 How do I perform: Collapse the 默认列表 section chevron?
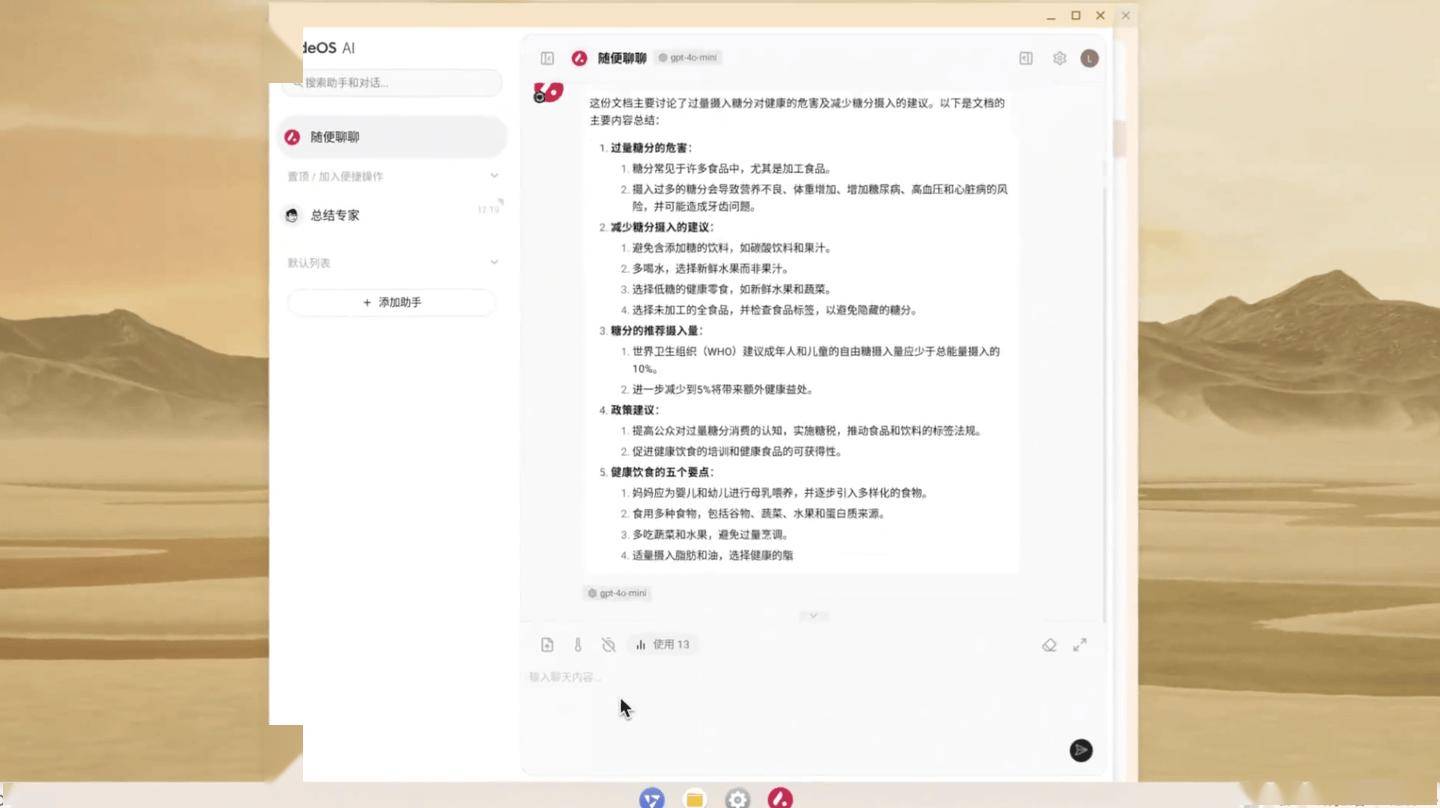(x=494, y=262)
